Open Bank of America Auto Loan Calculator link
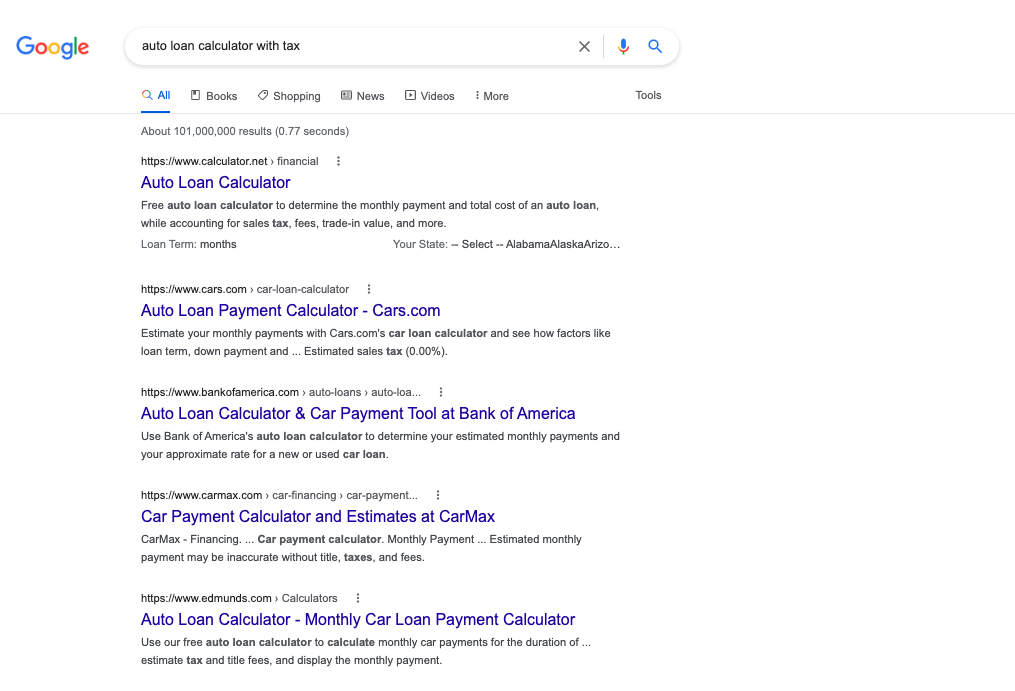The height and width of the screenshot is (691, 1015). [358, 414]
